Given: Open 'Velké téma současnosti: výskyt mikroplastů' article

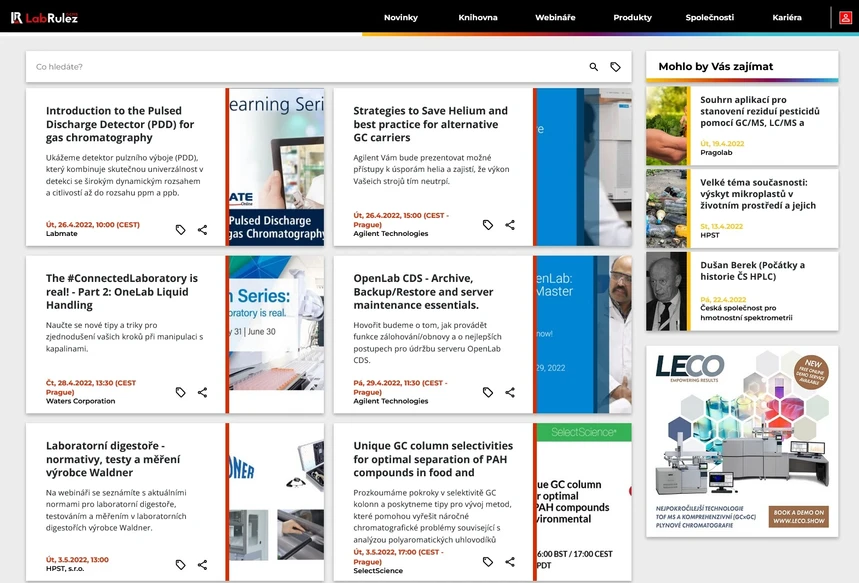Looking at the screenshot, I should coord(758,194).
